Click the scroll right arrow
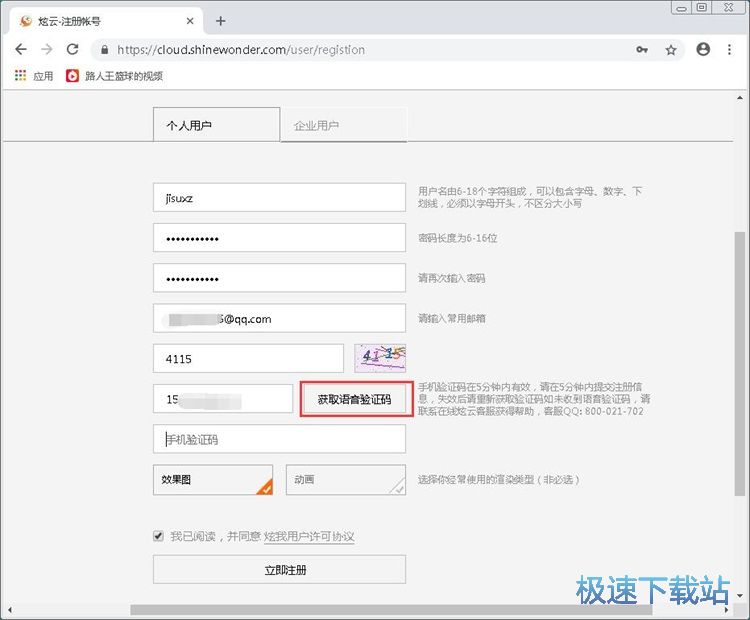The width and height of the screenshot is (750, 620). pyautogui.click(x=727, y=610)
